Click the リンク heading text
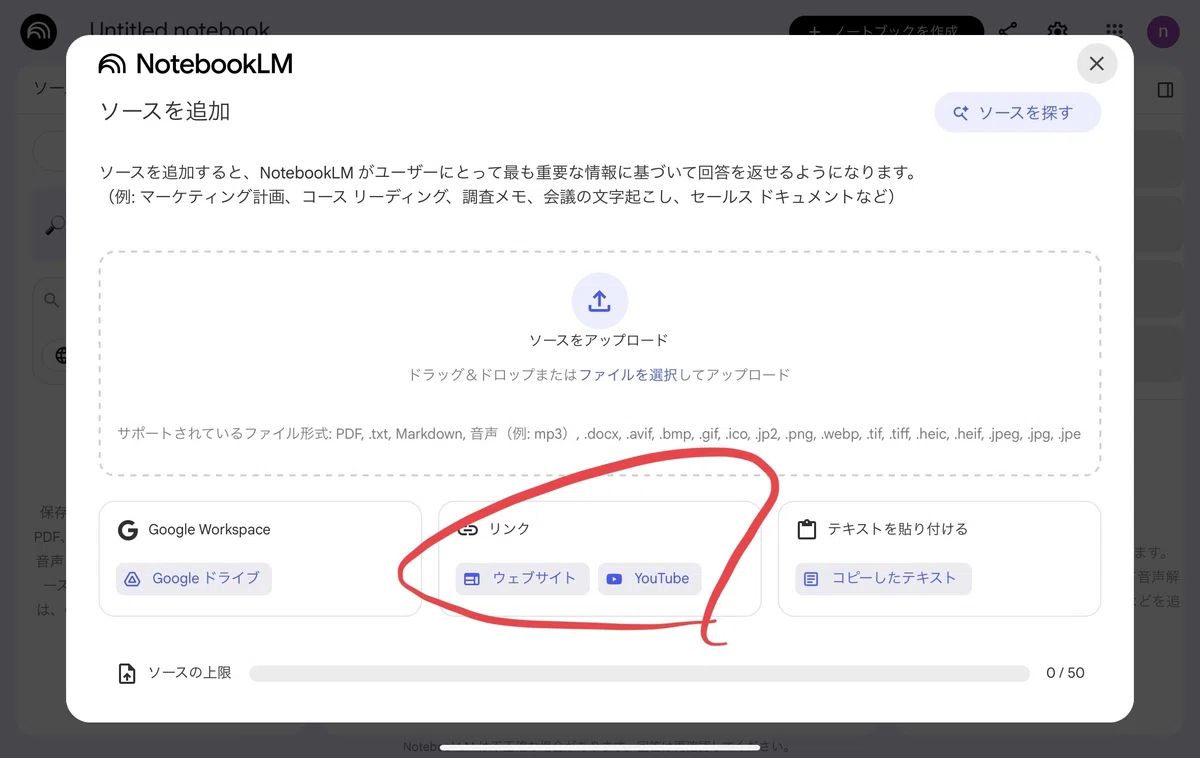The height and width of the screenshot is (758, 1200). click(509, 530)
